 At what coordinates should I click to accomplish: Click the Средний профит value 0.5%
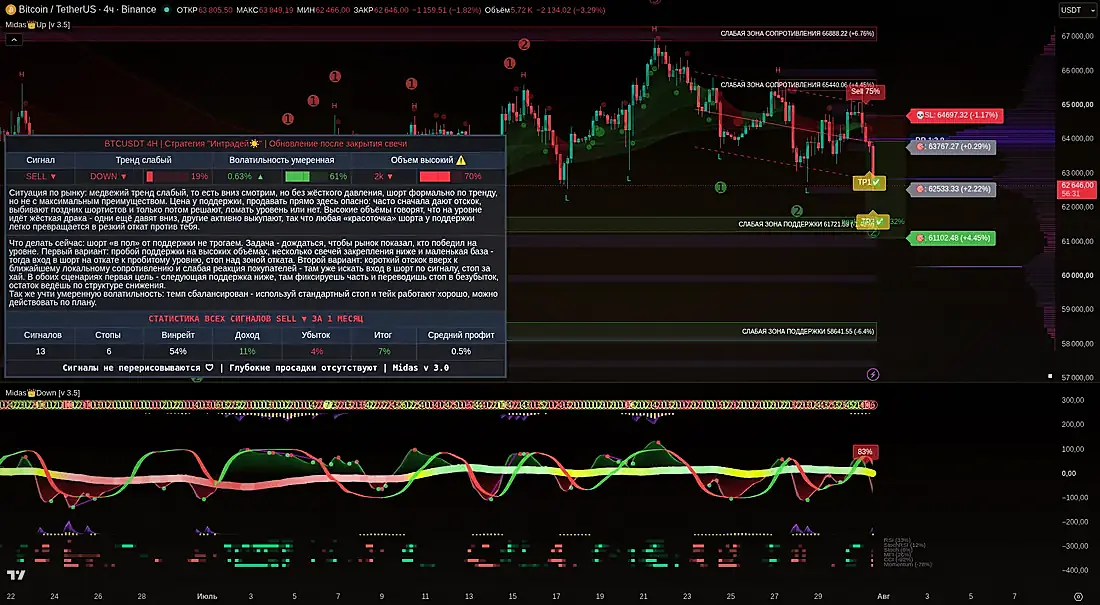pyautogui.click(x=461, y=352)
